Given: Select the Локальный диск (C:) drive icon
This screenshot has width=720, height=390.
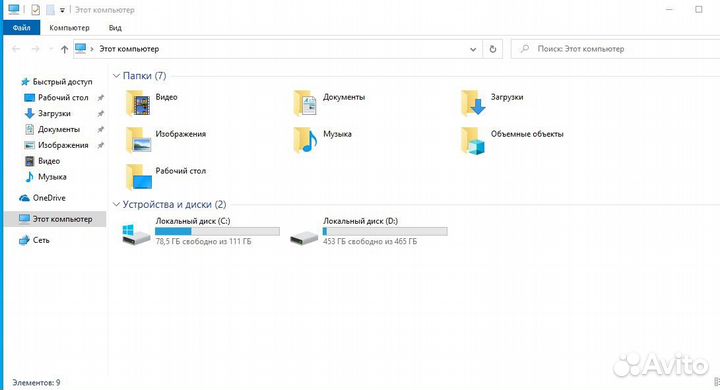Looking at the screenshot, I should (x=136, y=234).
